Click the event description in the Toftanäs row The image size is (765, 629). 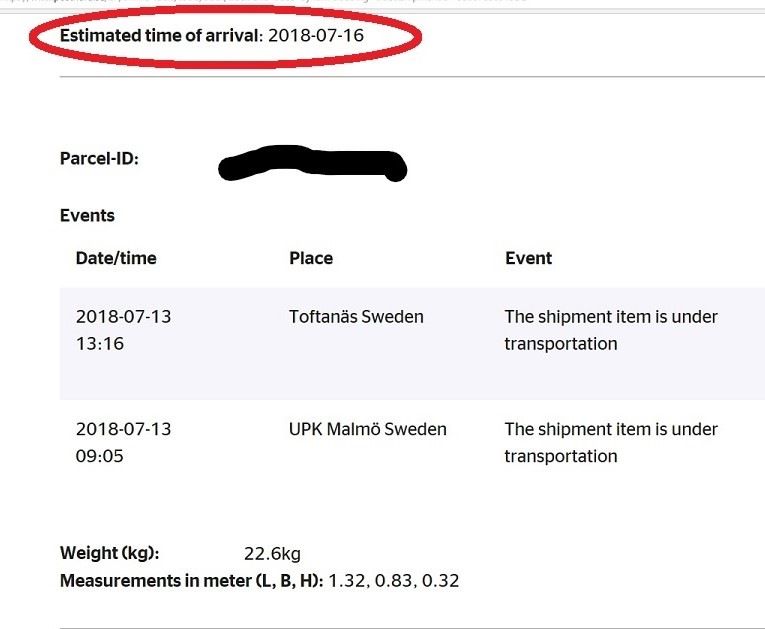pyautogui.click(x=611, y=330)
